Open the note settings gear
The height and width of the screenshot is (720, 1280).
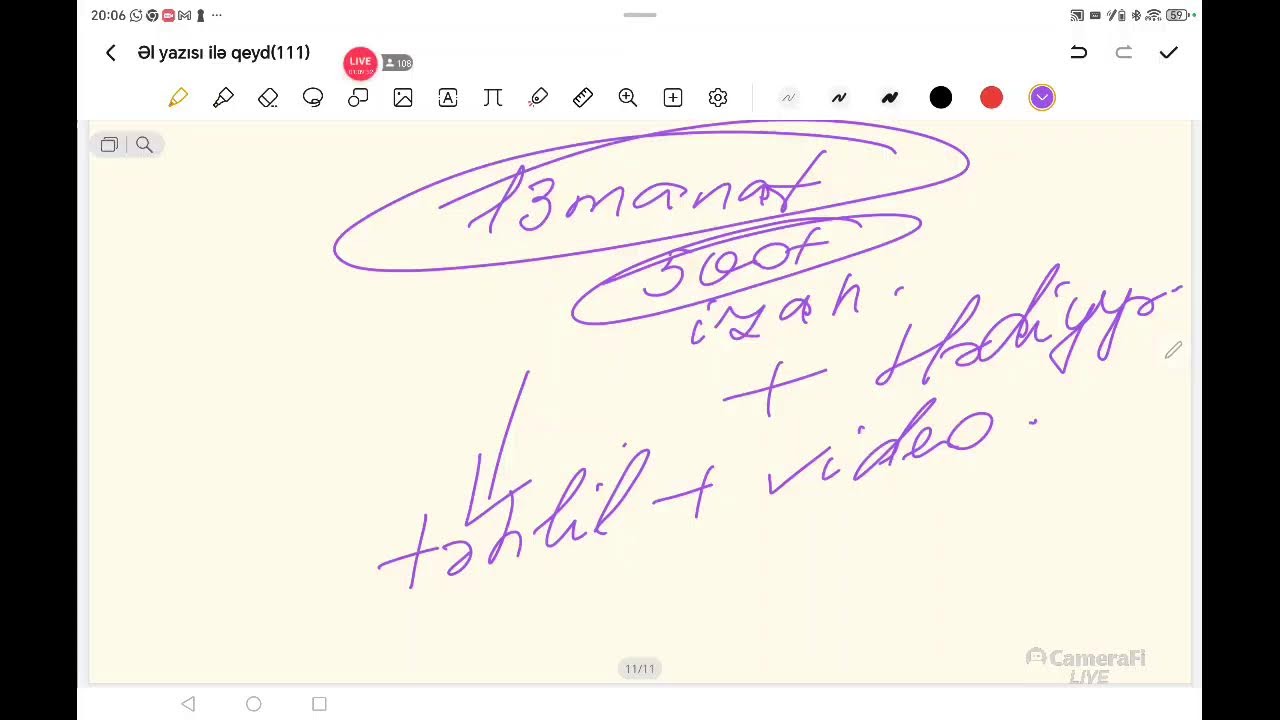[718, 97]
